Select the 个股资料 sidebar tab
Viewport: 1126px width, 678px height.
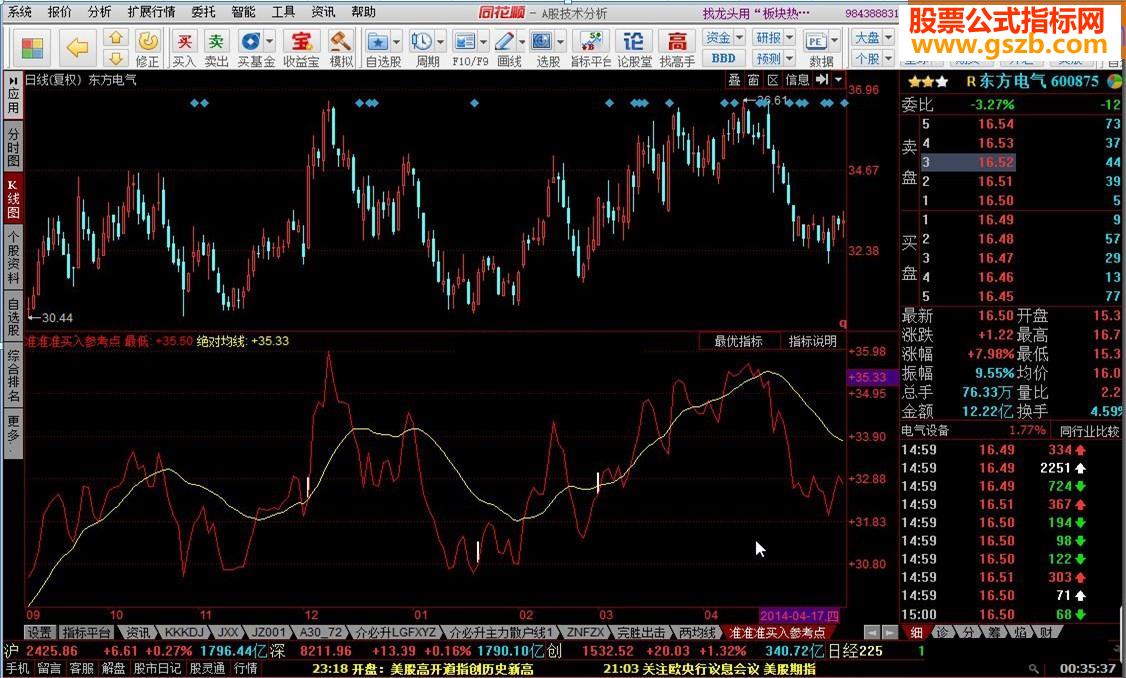click(x=14, y=258)
